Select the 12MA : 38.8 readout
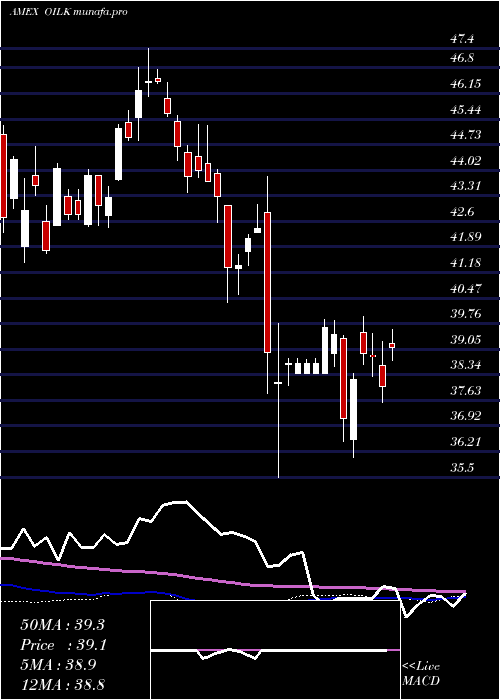 [x=62, y=684]
